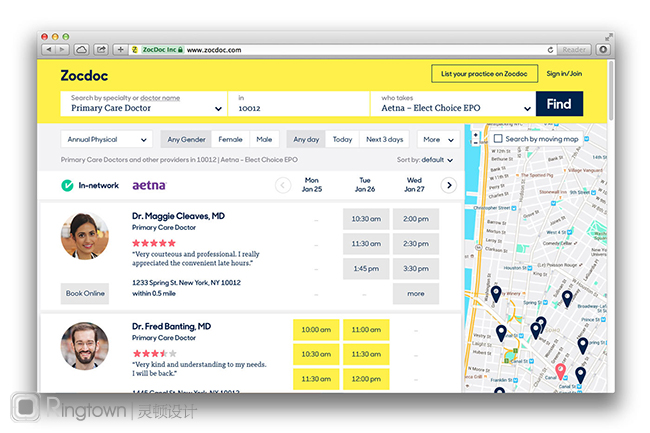Open Dr. Maggie Cleaves, MD name link
The height and width of the screenshot is (433, 650).
[178, 216]
